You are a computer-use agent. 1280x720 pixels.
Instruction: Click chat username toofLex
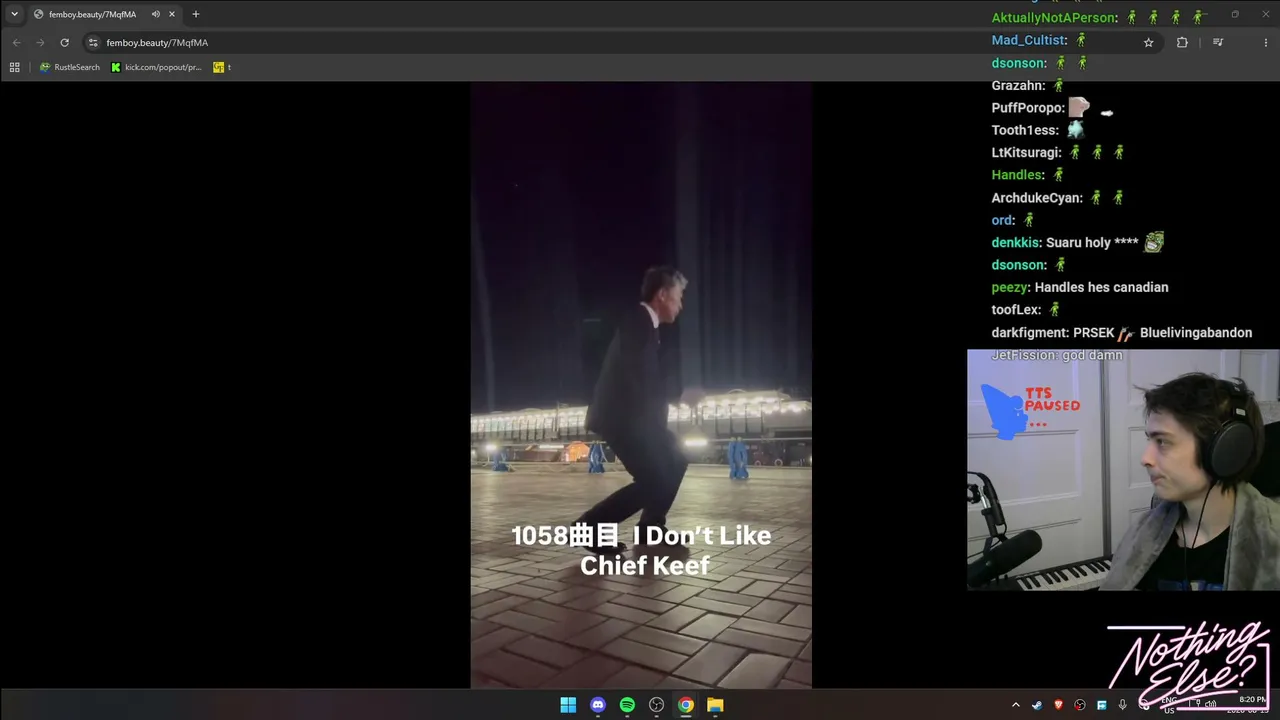(x=1016, y=310)
